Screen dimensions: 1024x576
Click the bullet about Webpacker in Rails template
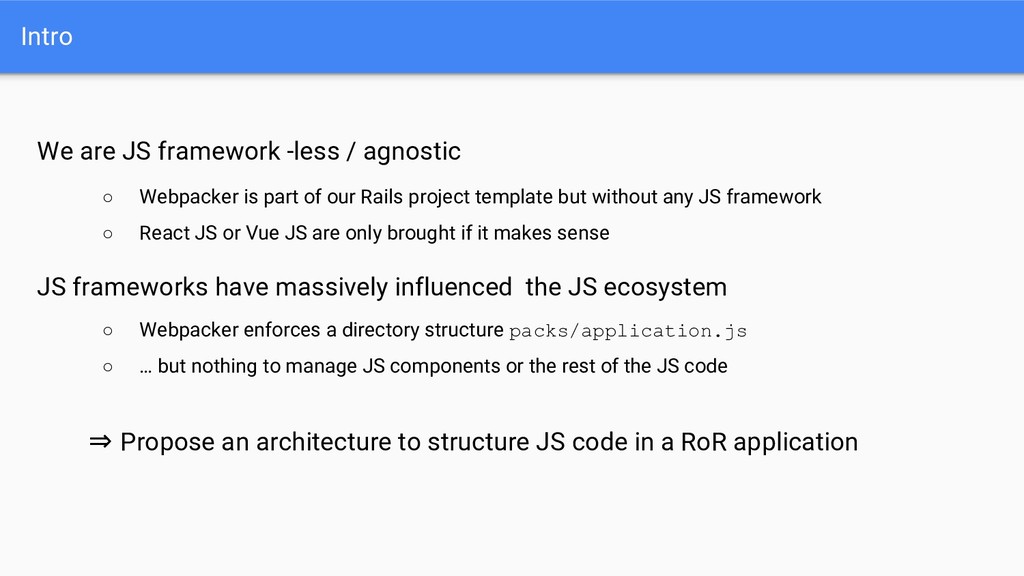(x=480, y=197)
